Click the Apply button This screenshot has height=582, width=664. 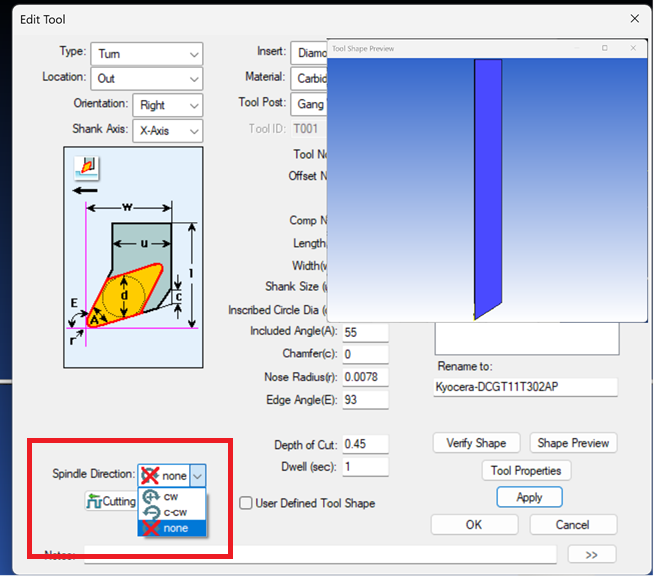pos(529,497)
